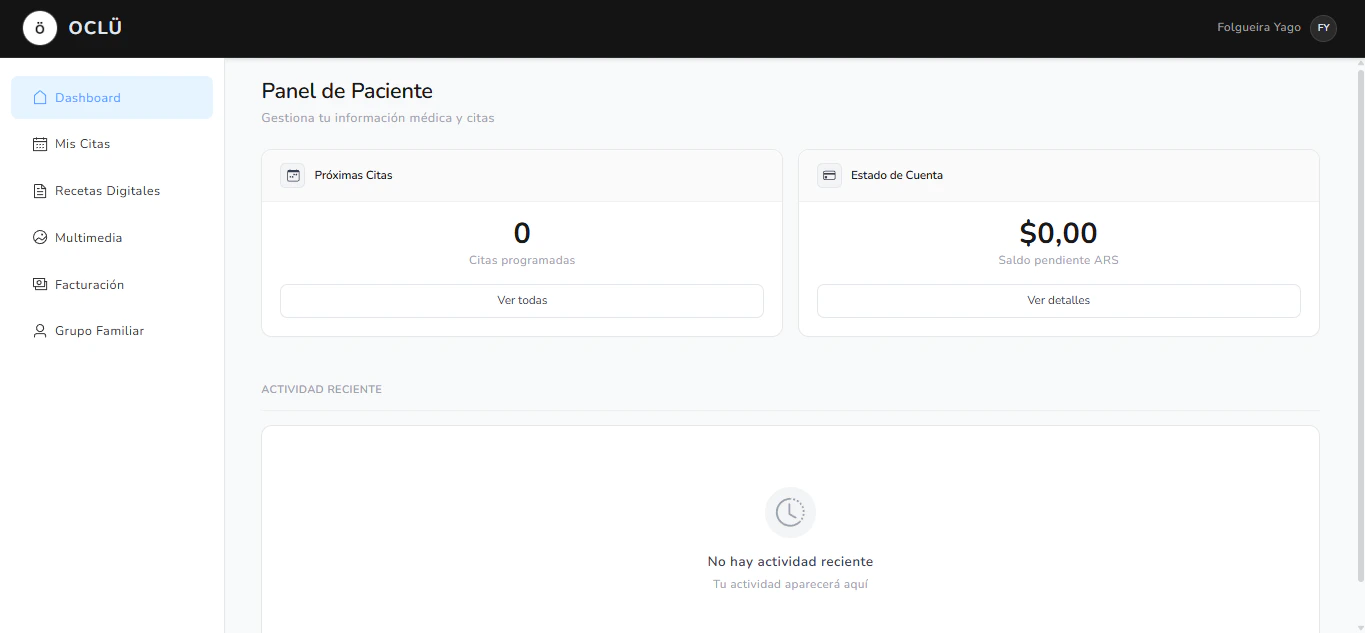The width and height of the screenshot is (1365, 633).
Task: Go to Mis Citas section
Action: 112,144
